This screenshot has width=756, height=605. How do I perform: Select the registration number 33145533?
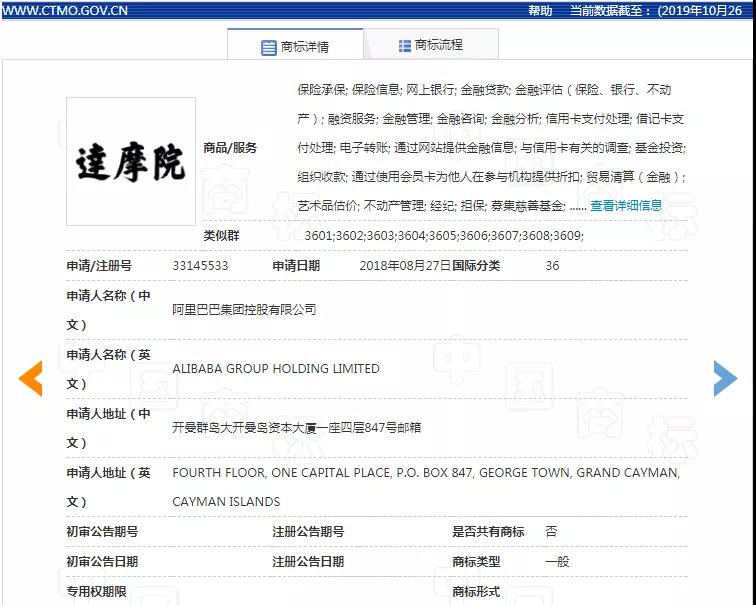(200, 266)
